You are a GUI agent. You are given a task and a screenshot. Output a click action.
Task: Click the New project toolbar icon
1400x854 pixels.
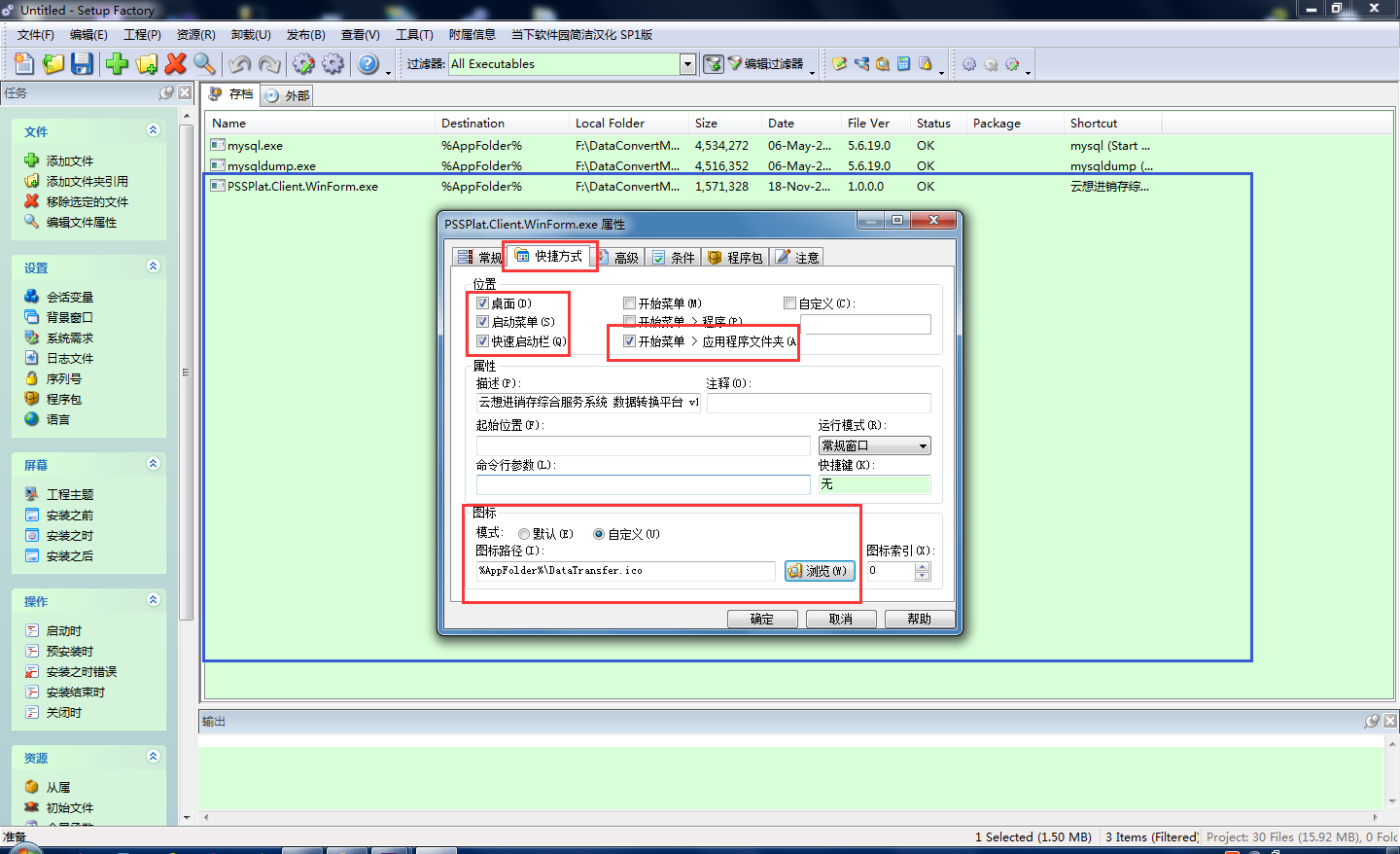pyautogui.click(x=24, y=64)
